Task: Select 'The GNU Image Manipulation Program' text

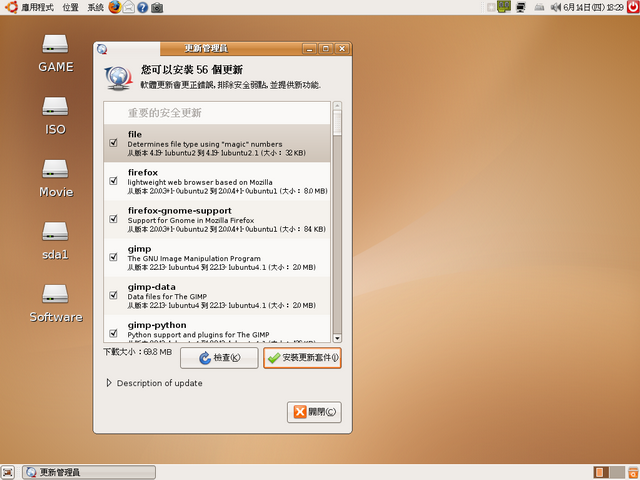Action: [194, 258]
